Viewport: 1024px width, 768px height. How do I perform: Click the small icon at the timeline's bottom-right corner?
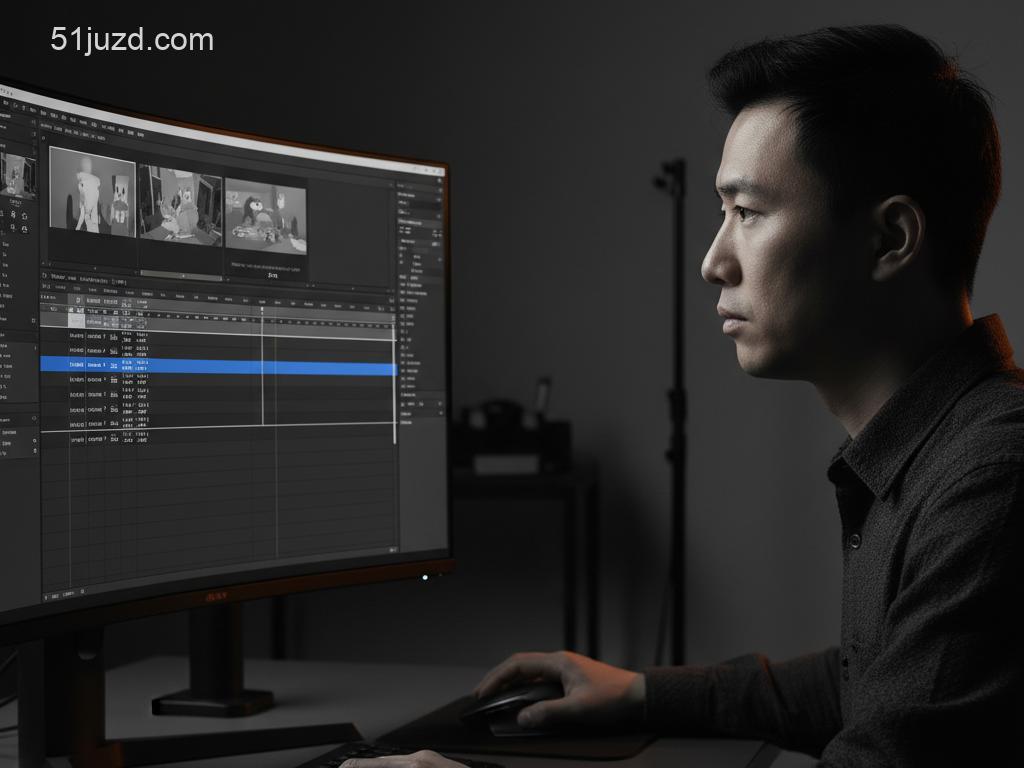point(394,549)
